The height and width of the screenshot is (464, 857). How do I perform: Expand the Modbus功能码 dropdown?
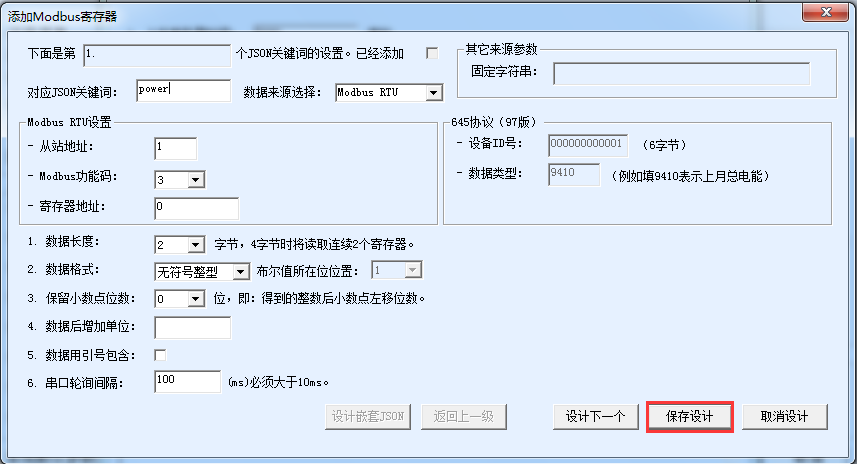180,179
